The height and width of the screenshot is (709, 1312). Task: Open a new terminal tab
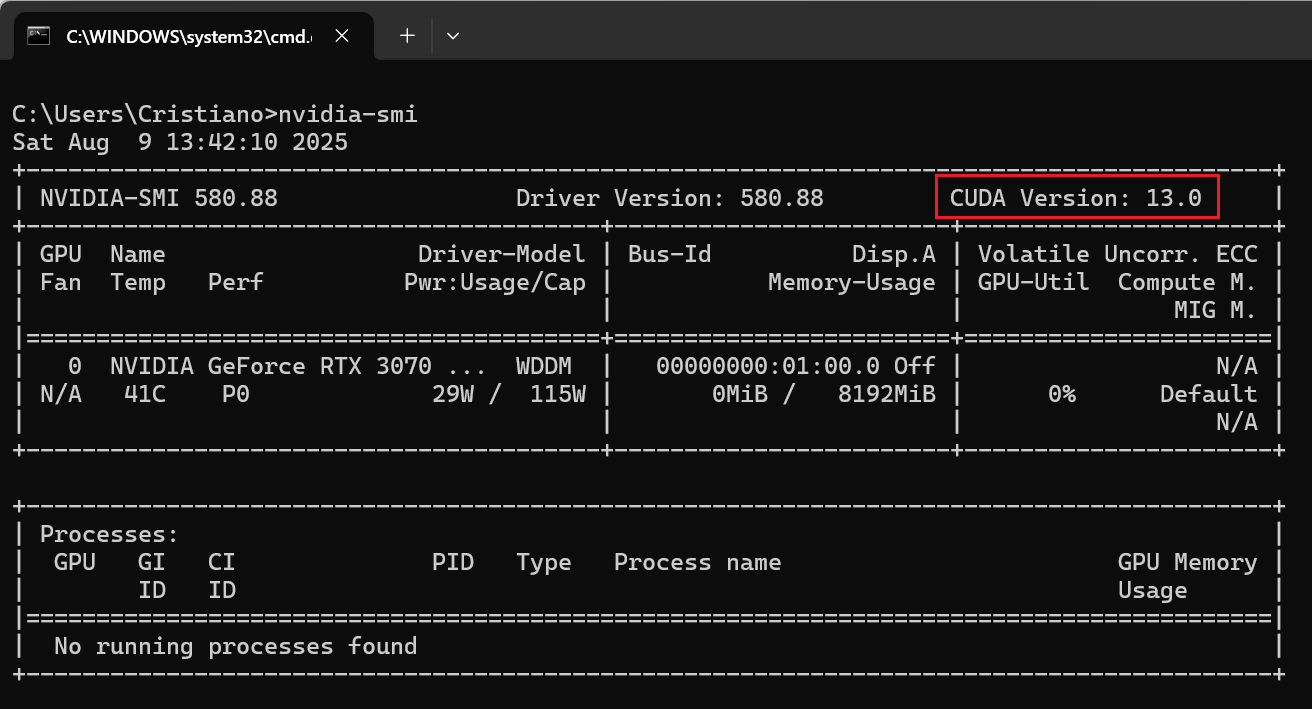[x=407, y=35]
